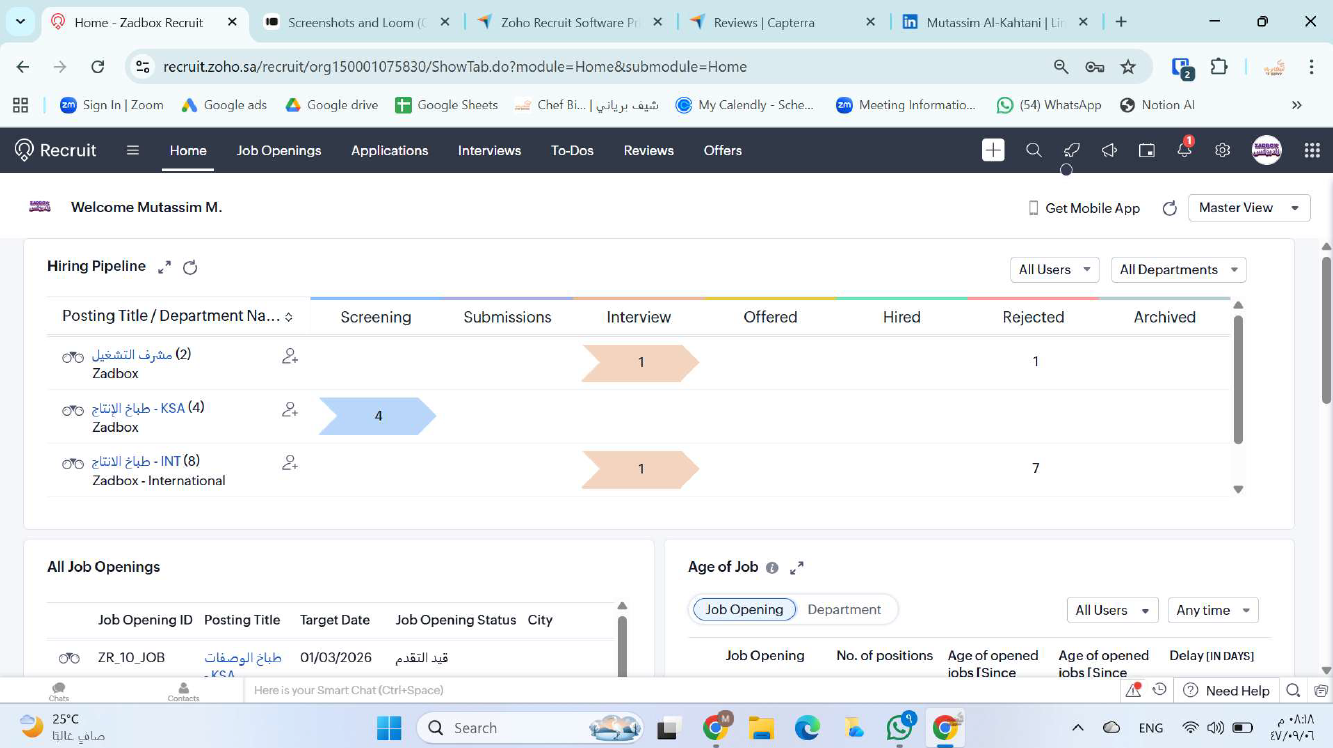
Task: Click the Smart Chat input field
Action: click(x=680, y=690)
